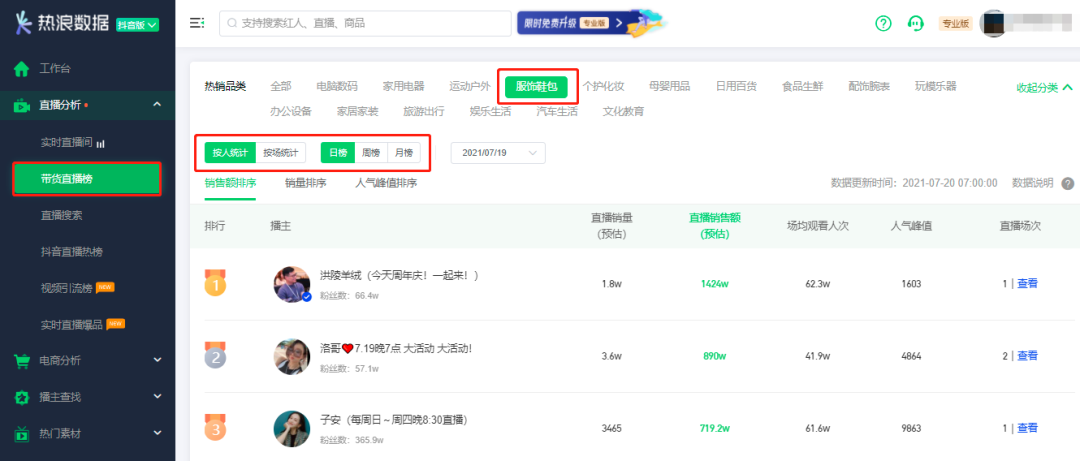Viewport: 1080px width, 461px height.
Task: Toggle the sidebar collapse hamburger icon
Action: pyautogui.click(x=197, y=23)
